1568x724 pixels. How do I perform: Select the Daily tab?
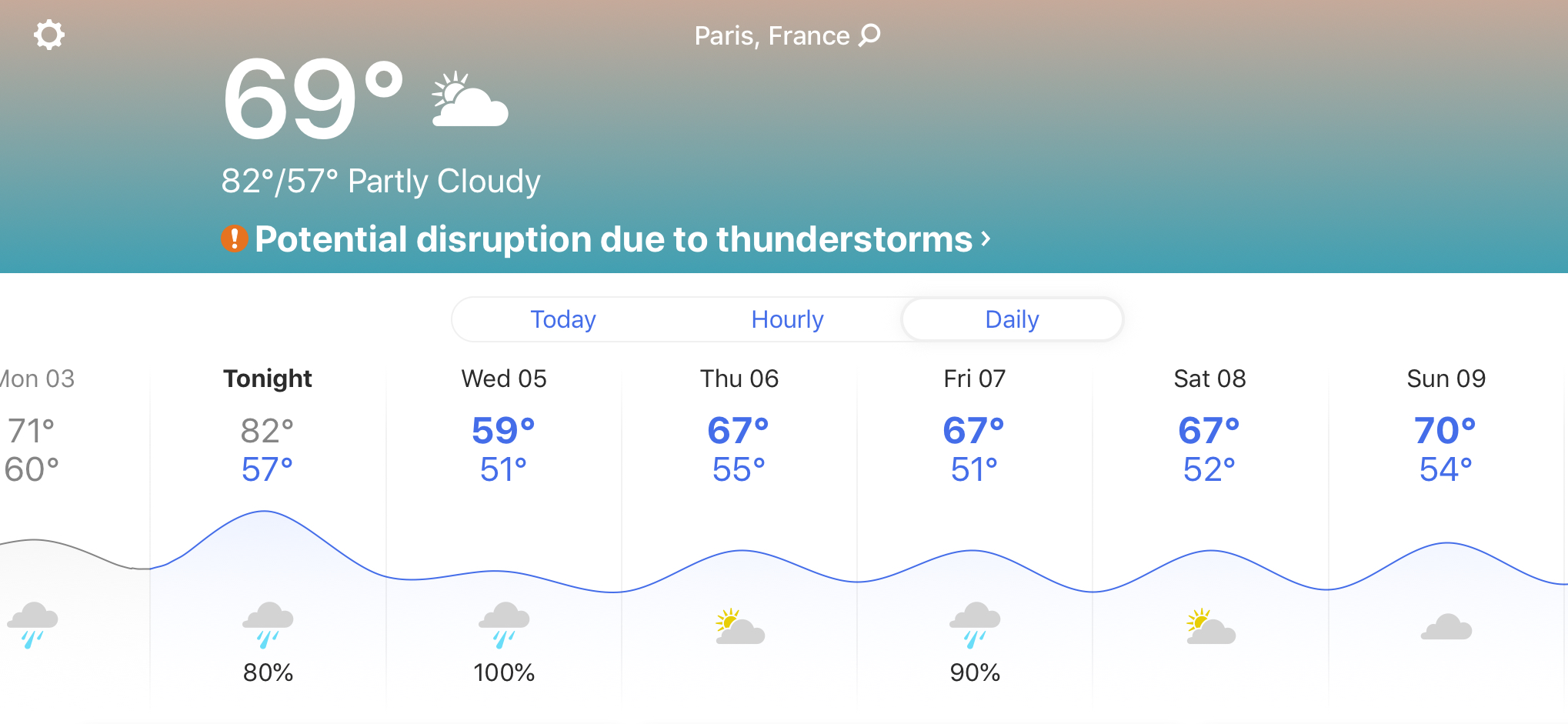[1012, 319]
